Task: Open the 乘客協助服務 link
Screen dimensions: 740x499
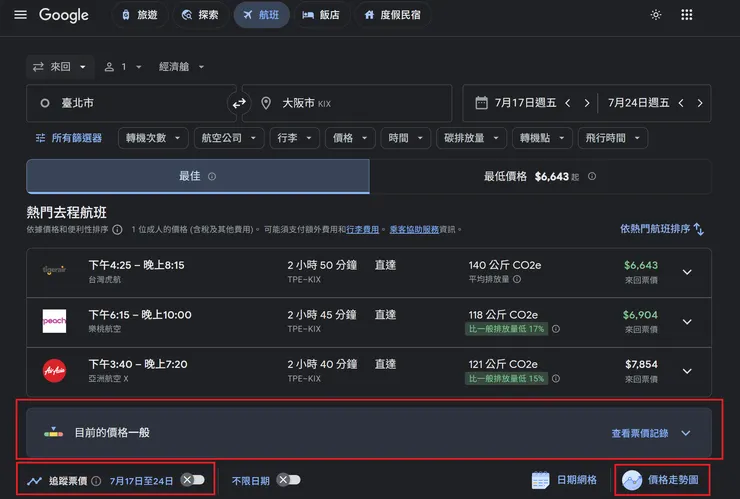Action: coord(414,229)
